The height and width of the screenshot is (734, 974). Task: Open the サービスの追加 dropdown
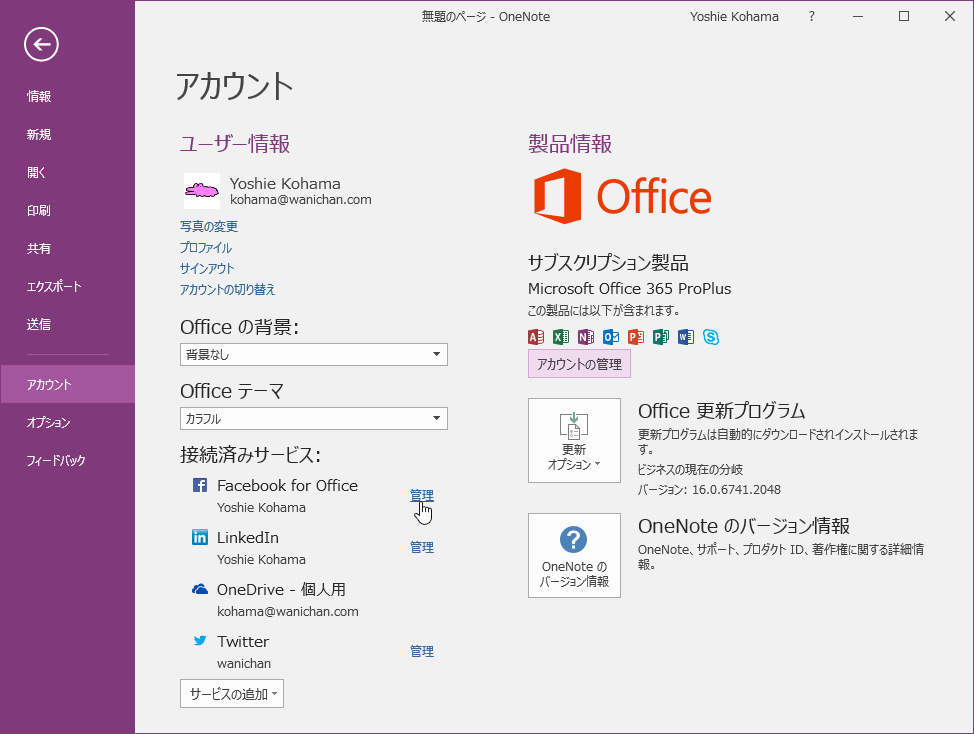tap(232, 694)
